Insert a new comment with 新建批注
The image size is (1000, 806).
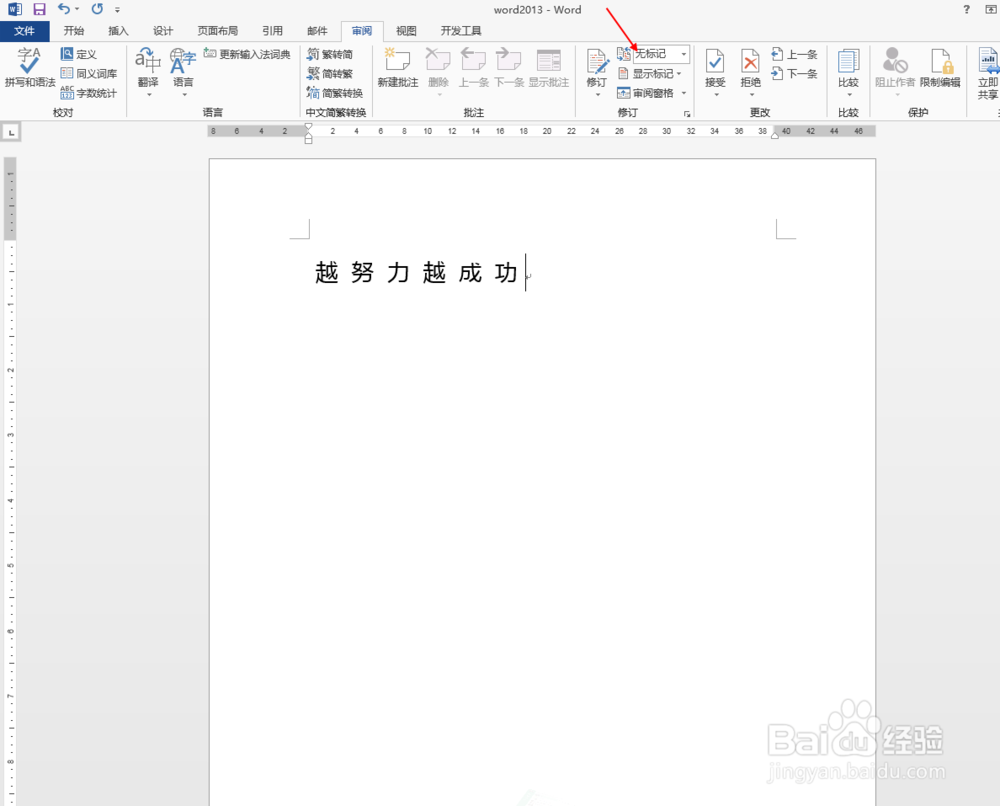pos(398,68)
